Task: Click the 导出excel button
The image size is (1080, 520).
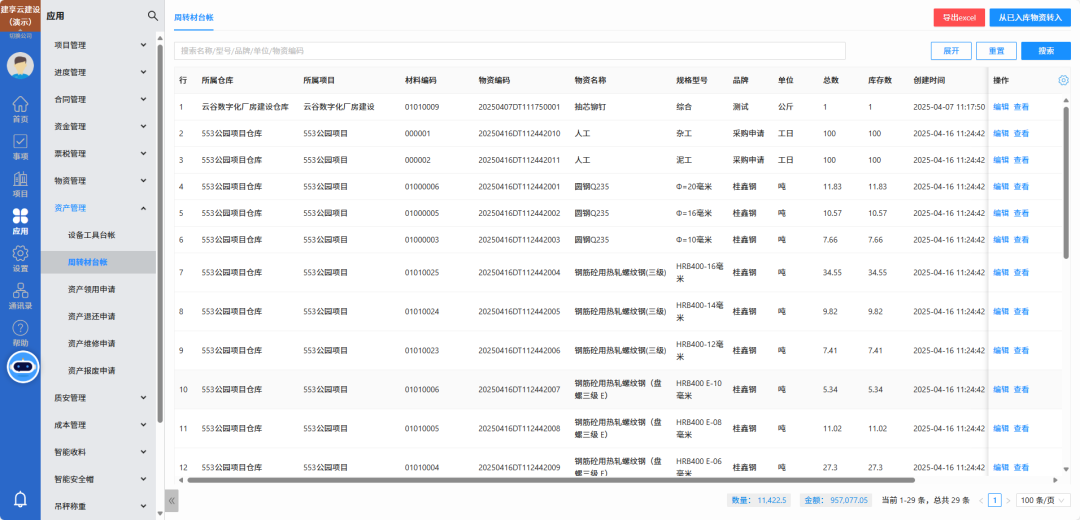Action: pyautogui.click(x=958, y=18)
